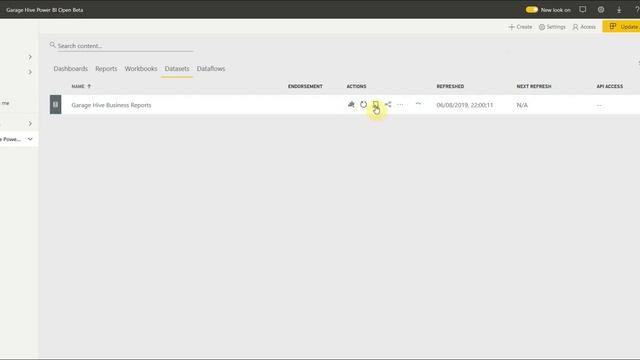Image resolution: width=640 pixels, height=360 pixels.
Task: Click the yellow Update app button
Action: tap(622, 27)
